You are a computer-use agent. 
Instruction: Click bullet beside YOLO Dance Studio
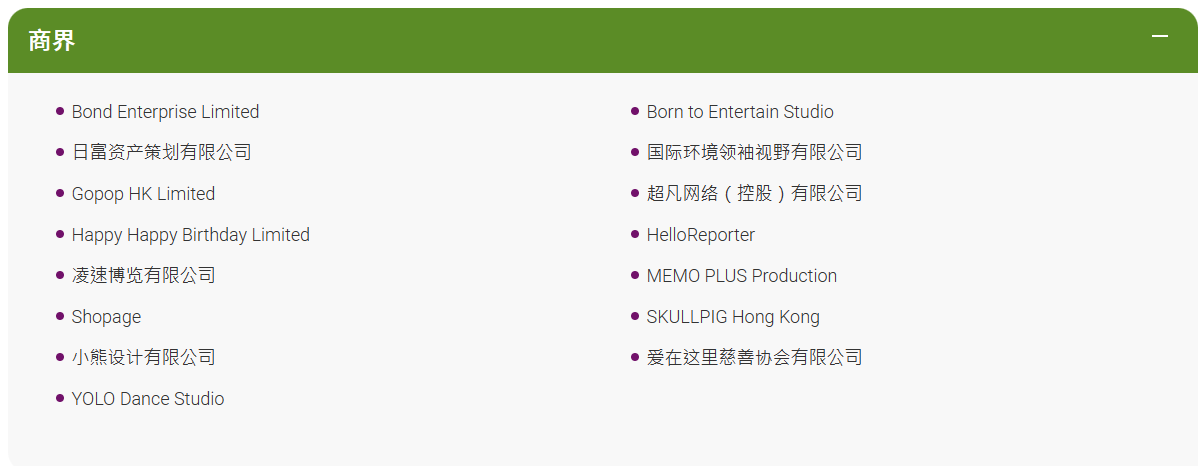coord(60,398)
